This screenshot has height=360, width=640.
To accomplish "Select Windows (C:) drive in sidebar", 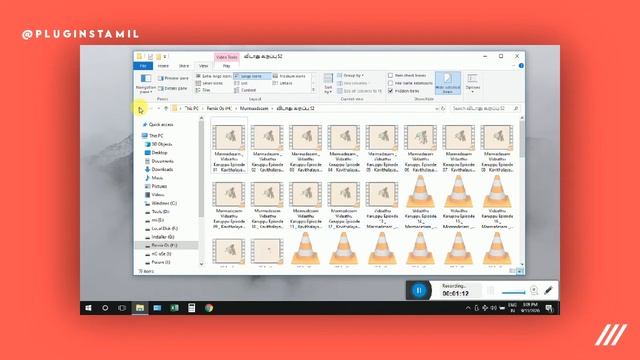I will click(160, 203).
